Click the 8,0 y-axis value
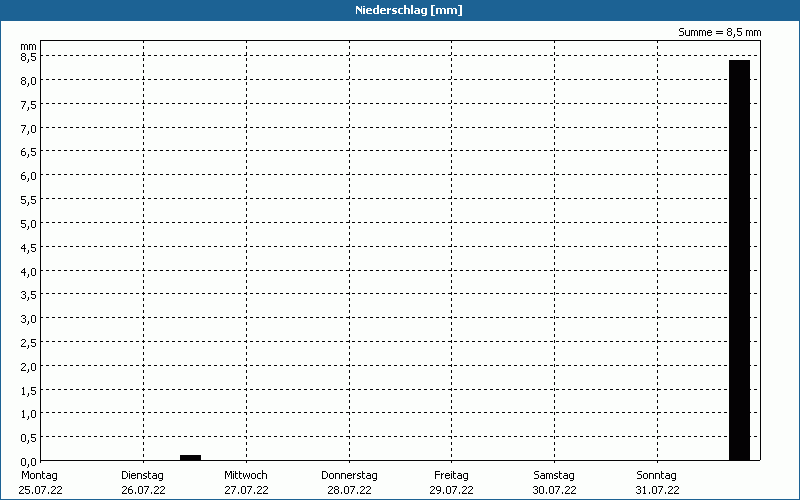Viewport: 800px width, 500px height. (x=29, y=81)
